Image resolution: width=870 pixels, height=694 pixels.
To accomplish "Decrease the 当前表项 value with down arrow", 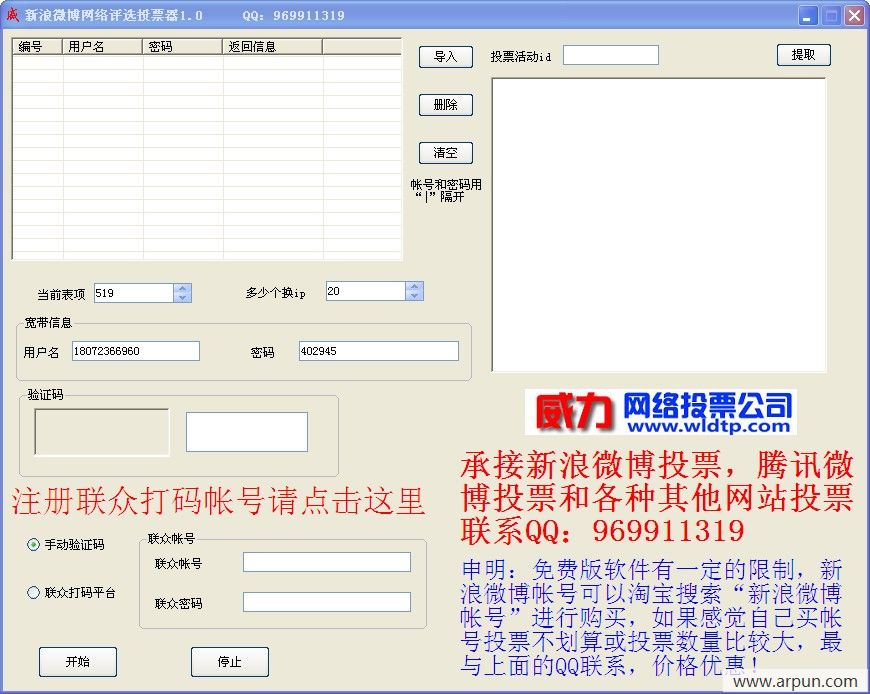I will coord(183,298).
